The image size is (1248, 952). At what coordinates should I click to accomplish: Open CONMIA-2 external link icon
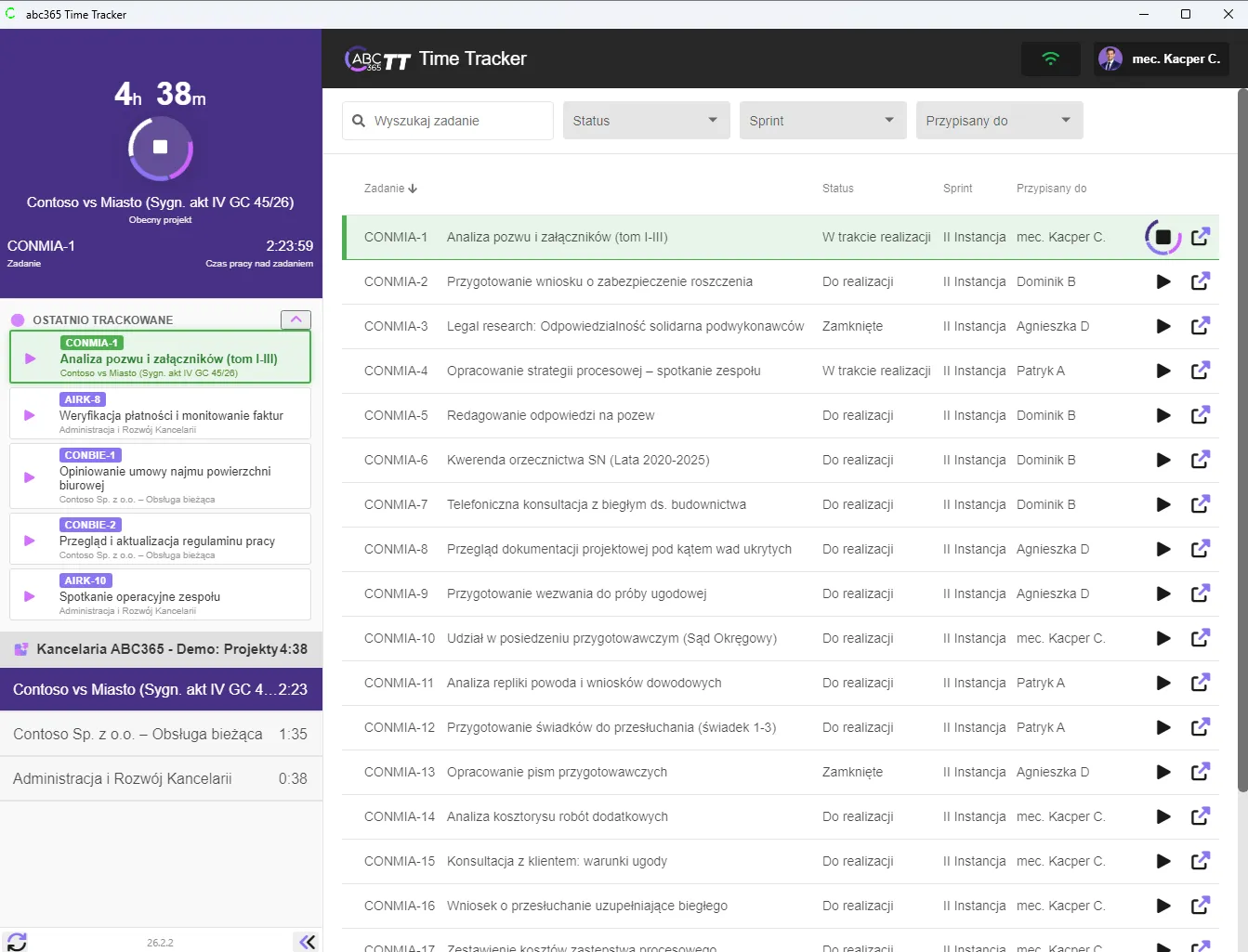1201,280
